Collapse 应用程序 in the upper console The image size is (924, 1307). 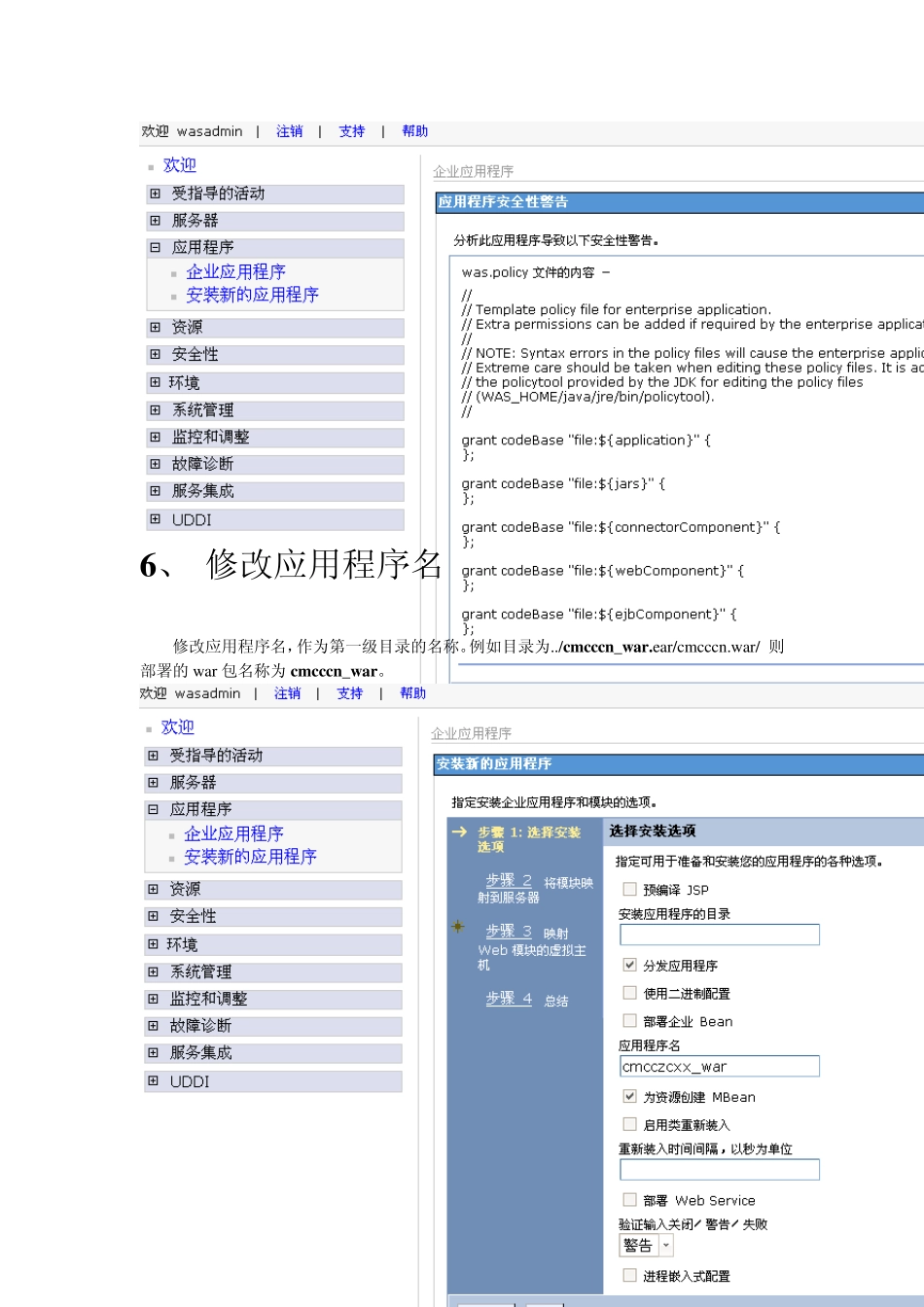156,247
